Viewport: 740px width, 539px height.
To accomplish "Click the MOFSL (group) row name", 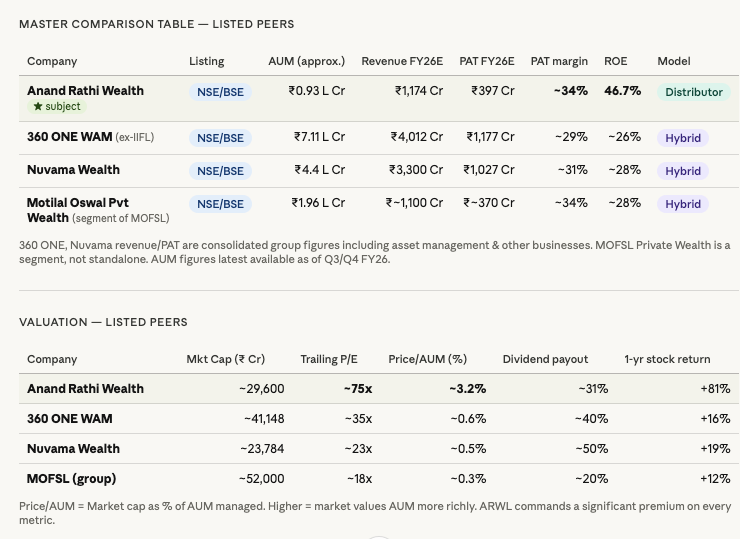I will pyautogui.click(x=71, y=479).
